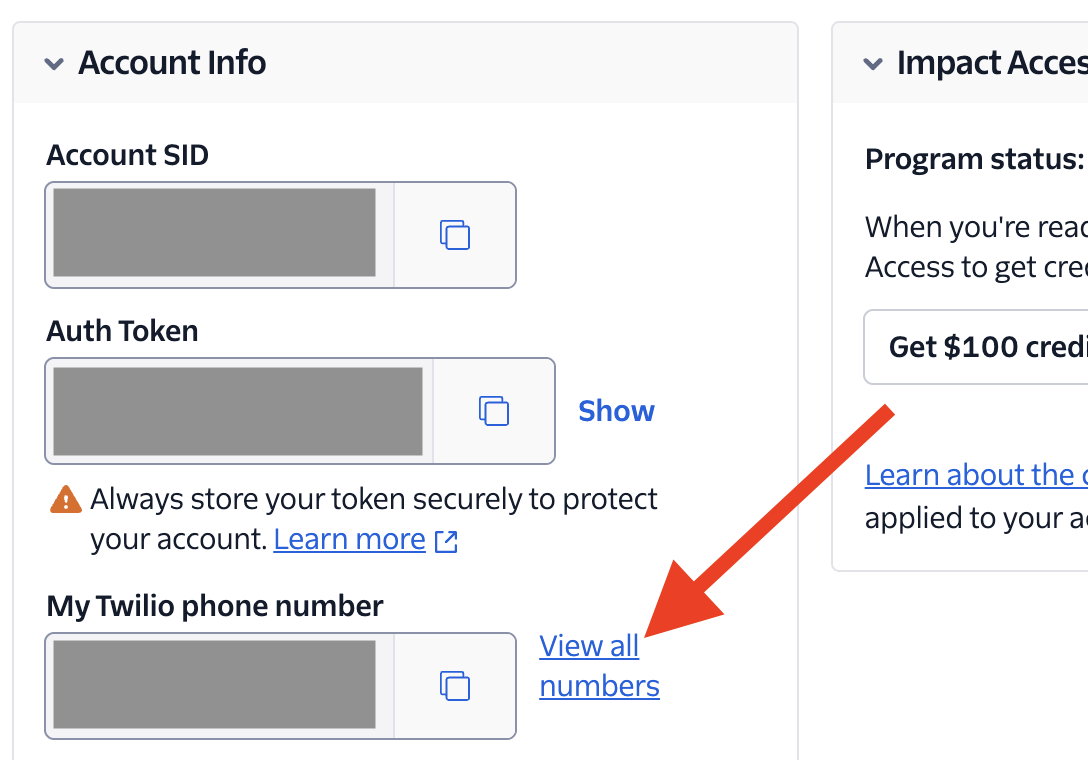Open the View all numbers link

point(600,666)
